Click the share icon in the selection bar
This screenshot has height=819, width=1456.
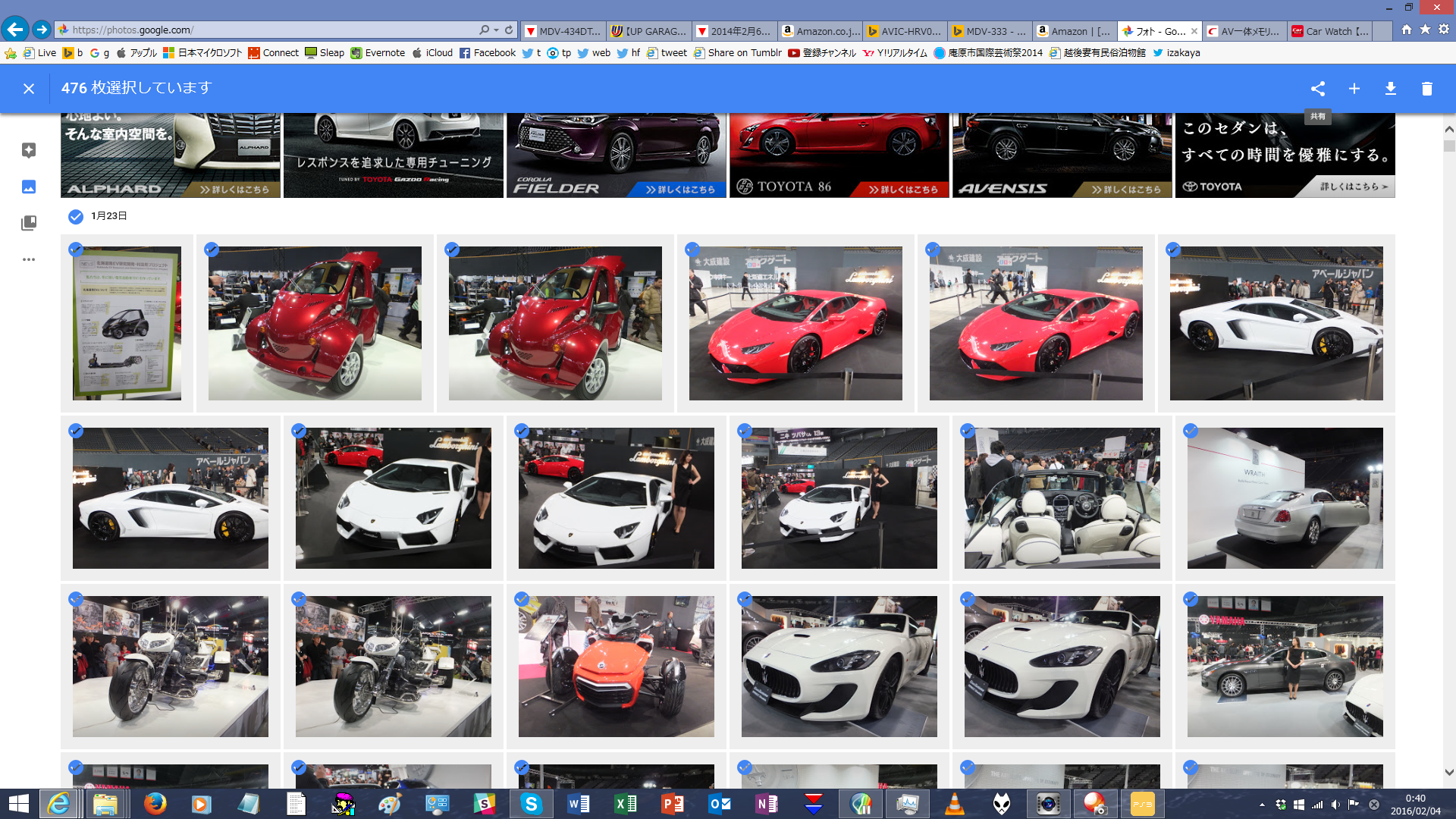point(1318,89)
